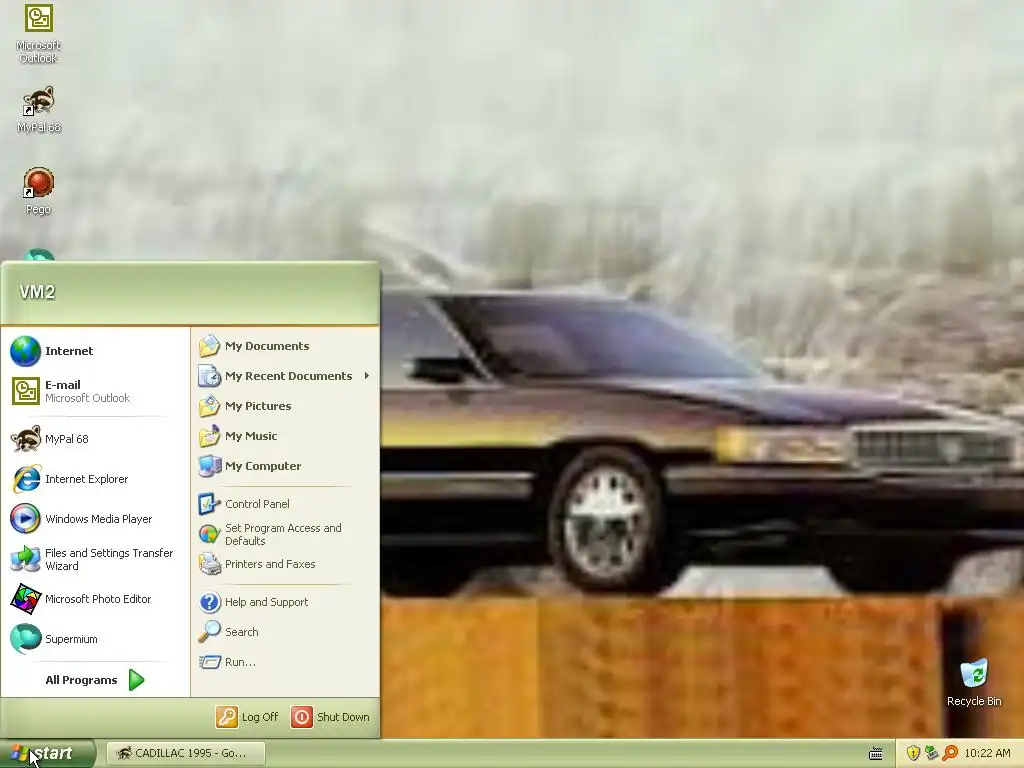Launch Supermium browser from Start menu
The height and width of the screenshot is (768, 1024).
(x=95, y=639)
